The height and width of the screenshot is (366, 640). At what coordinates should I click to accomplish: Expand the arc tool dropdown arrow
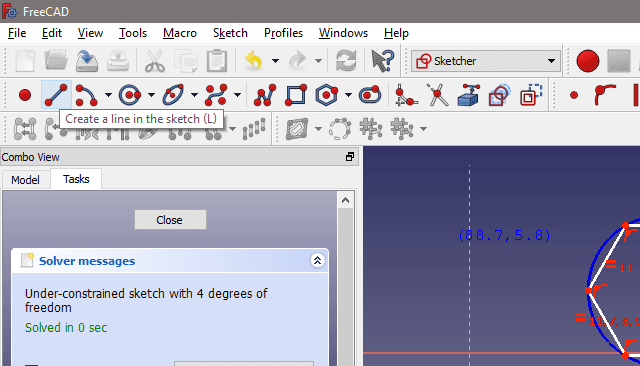click(108, 95)
